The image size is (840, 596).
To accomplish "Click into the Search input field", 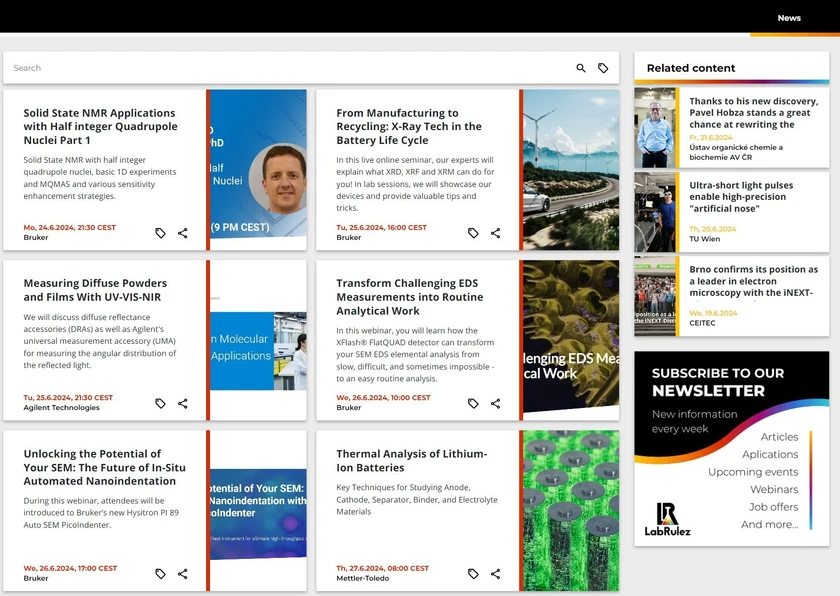I will tap(289, 68).
